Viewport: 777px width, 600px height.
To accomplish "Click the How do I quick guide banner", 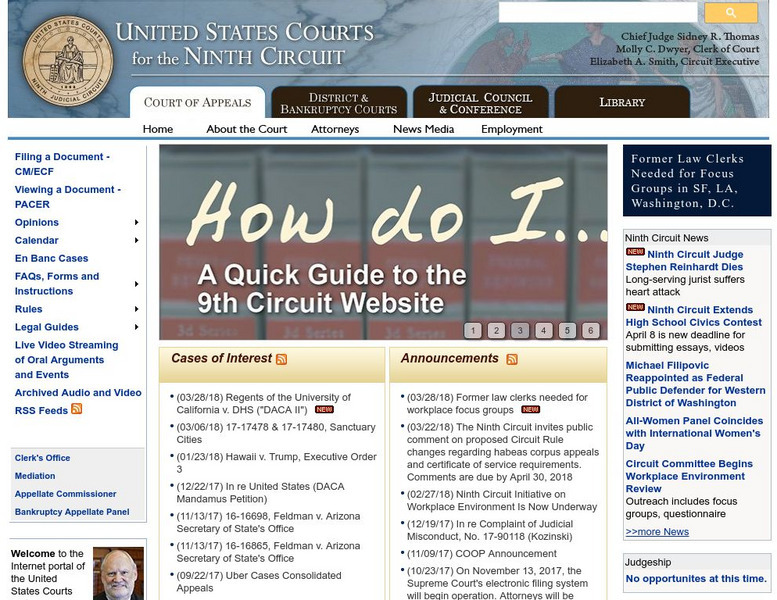I will (383, 242).
